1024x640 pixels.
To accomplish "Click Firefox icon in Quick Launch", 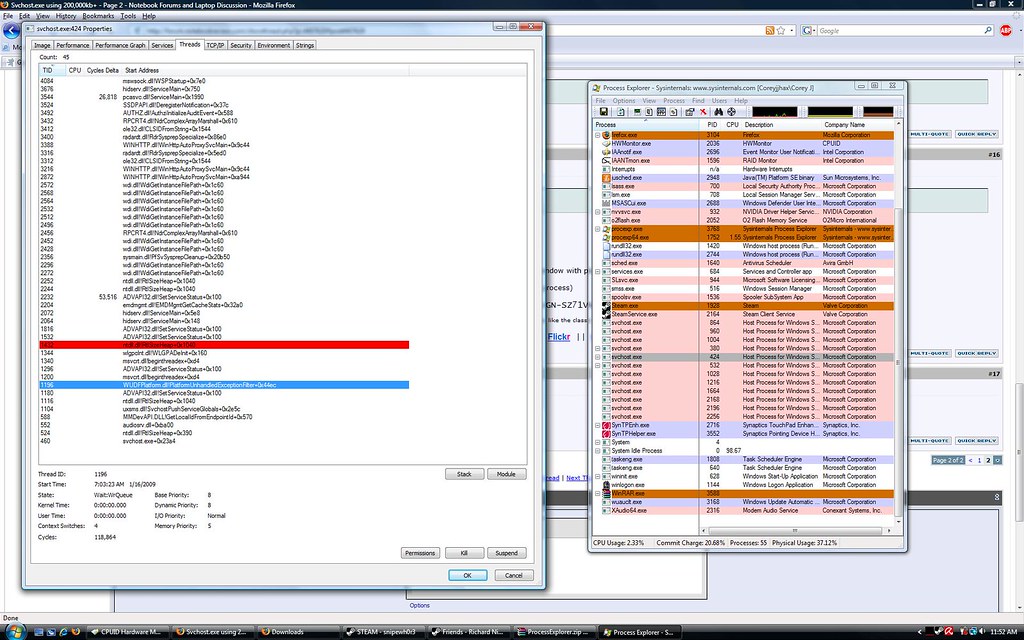I will (76, 632).
